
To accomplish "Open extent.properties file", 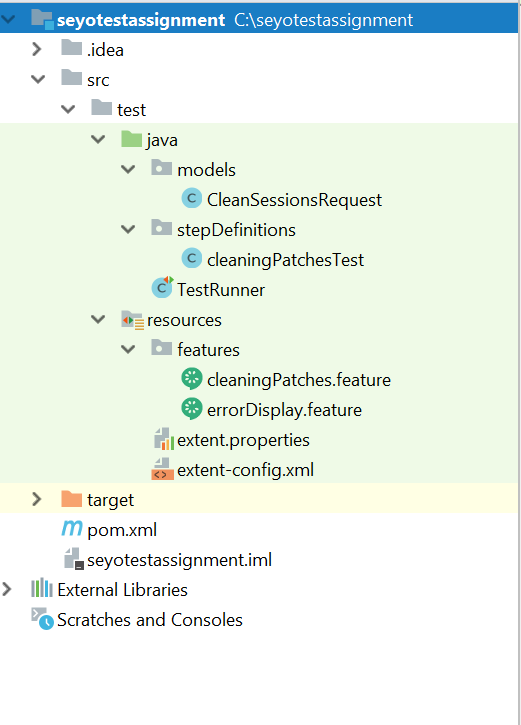I will tap(243, 440).
